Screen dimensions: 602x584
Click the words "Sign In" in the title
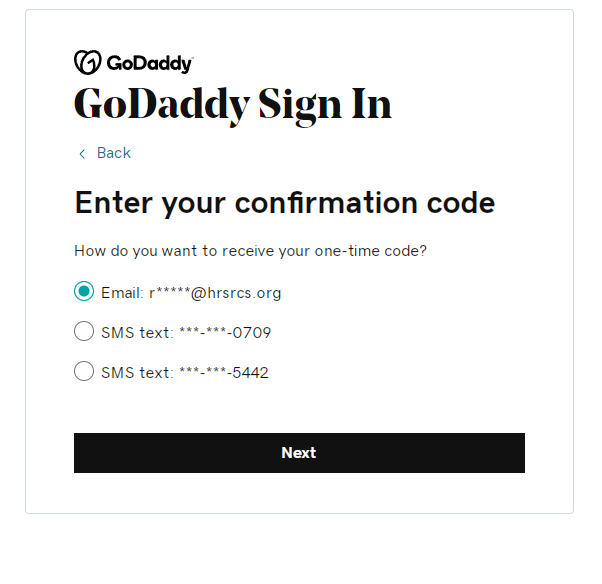coord(325,104)
